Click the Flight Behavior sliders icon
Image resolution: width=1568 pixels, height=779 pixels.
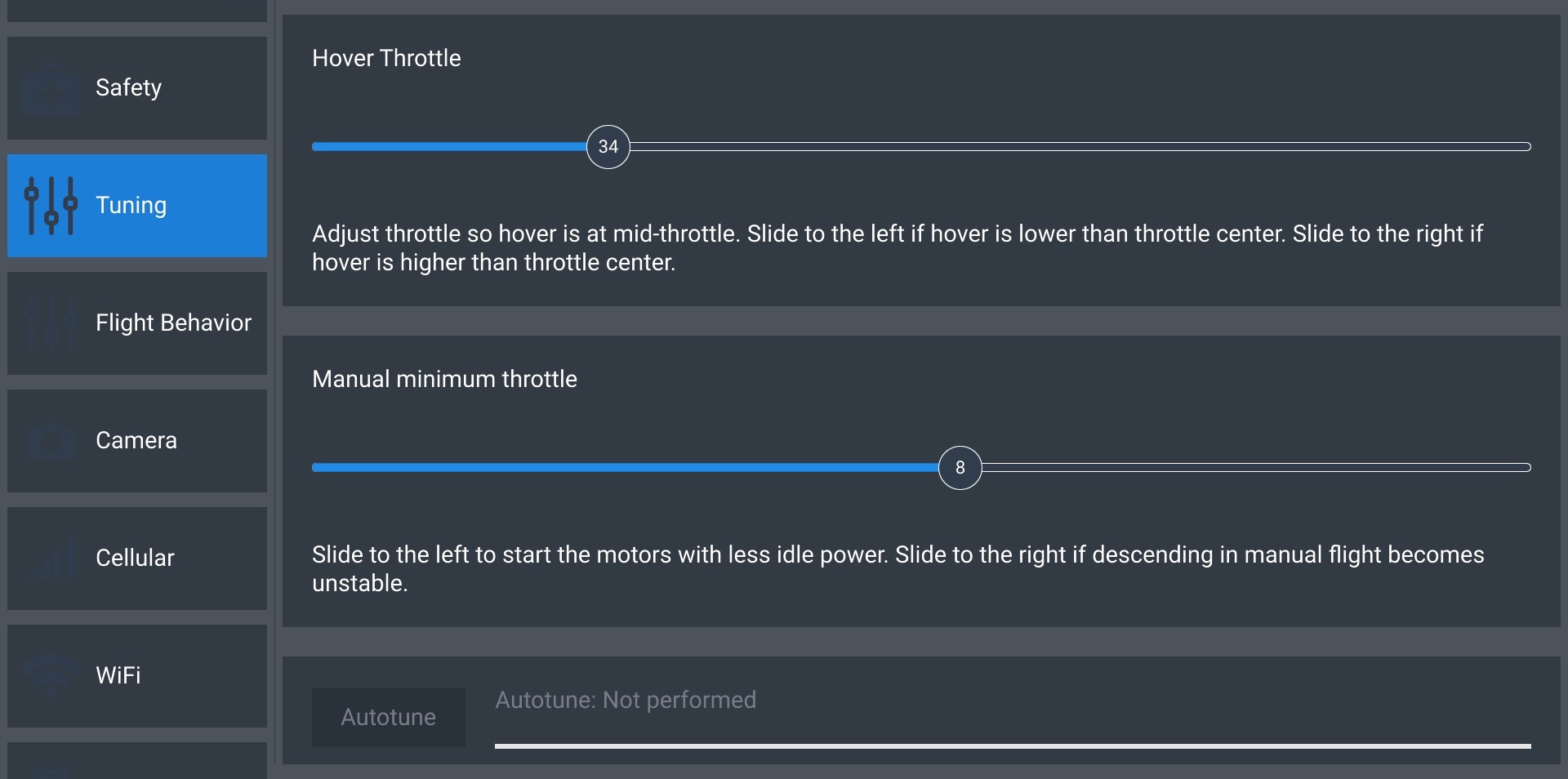coord(51,323)
